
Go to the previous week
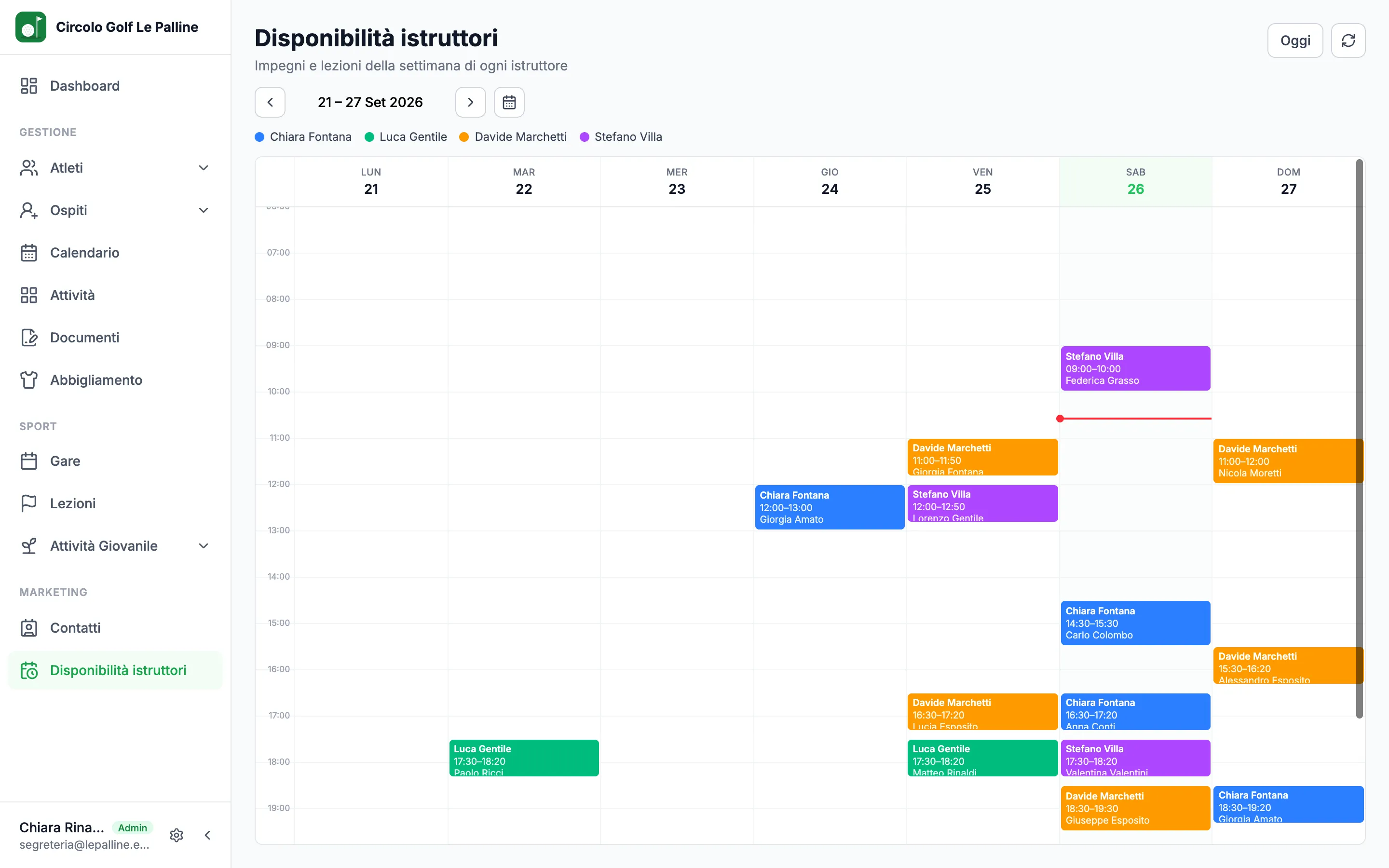point(270,102)
